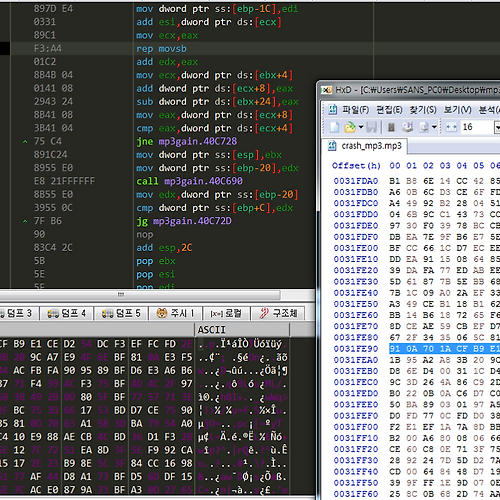The height and width of the screenshot is (500, 500).
Task: Click the Open RAM chip icon in HxD
Action: point(392,127)
